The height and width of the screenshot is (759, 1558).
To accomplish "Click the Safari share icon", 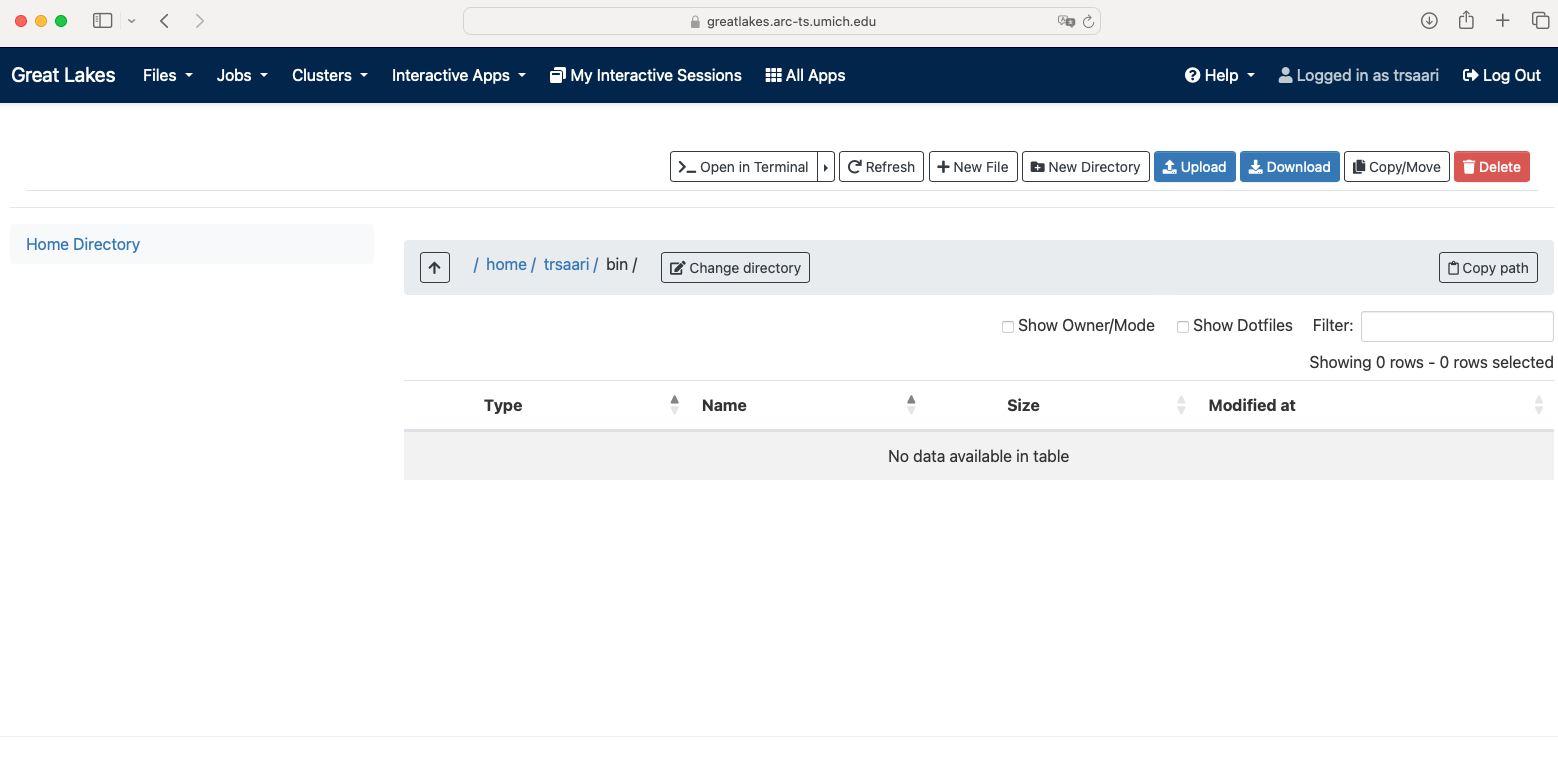I will 1466,21.
